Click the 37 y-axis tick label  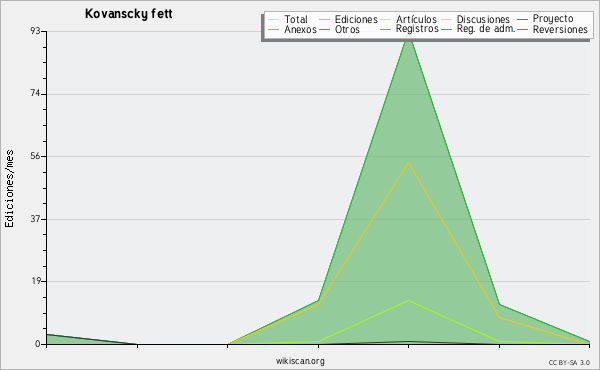click(36, 219)
